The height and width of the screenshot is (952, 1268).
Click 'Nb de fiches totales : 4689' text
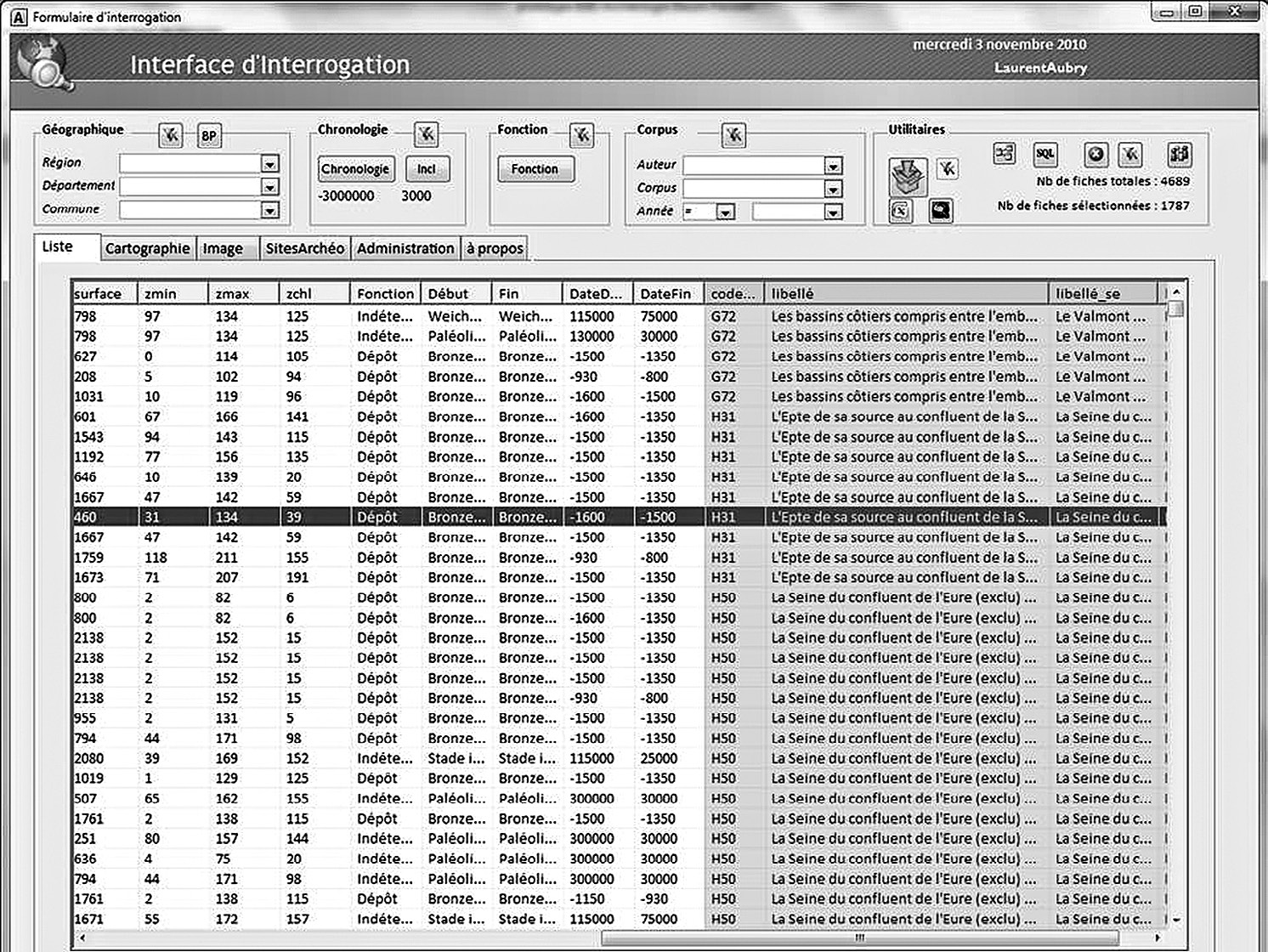pyautogui.click(x=1112, y=181)
